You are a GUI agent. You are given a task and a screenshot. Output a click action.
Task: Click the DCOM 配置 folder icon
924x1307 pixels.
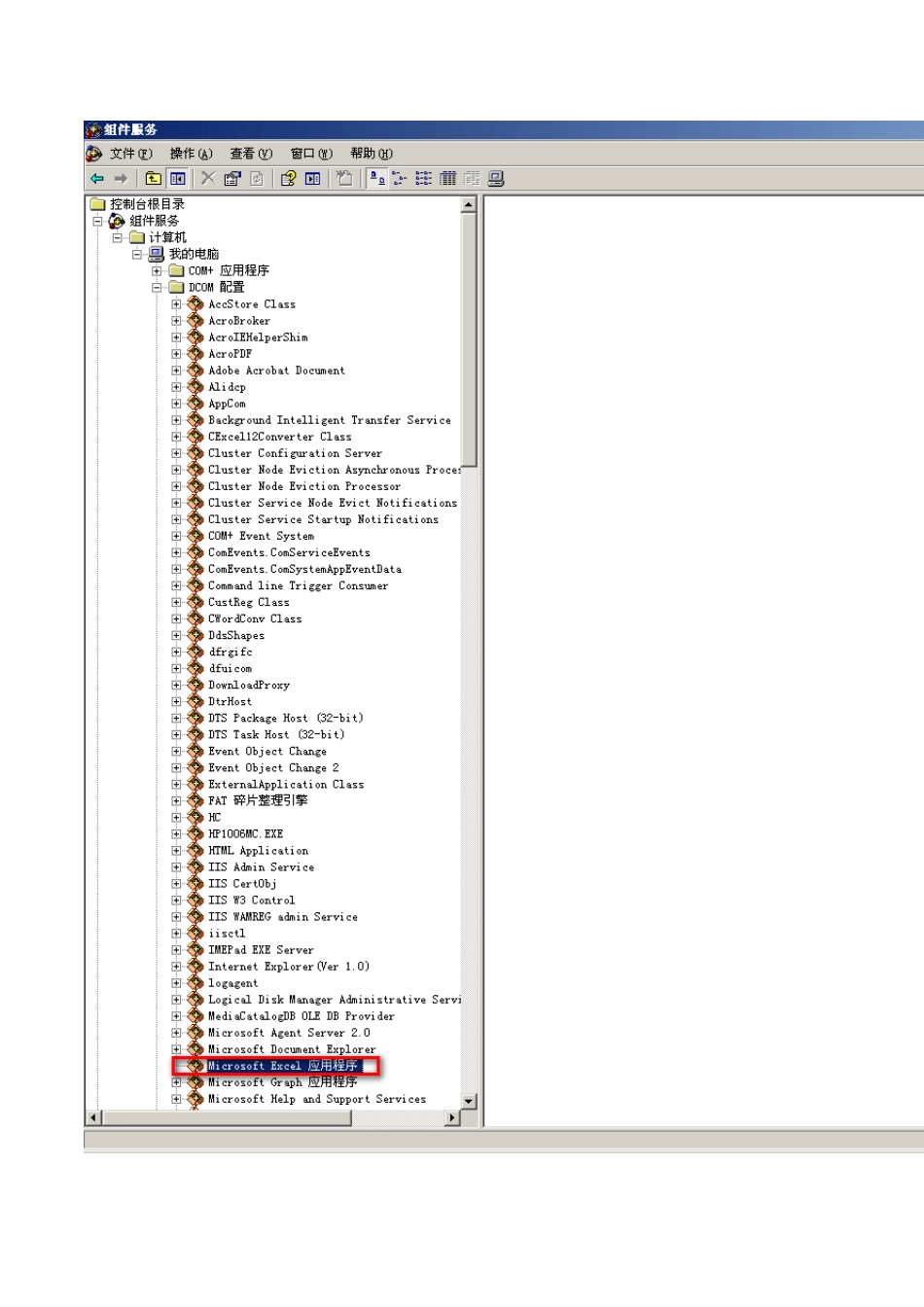point(176,287)
